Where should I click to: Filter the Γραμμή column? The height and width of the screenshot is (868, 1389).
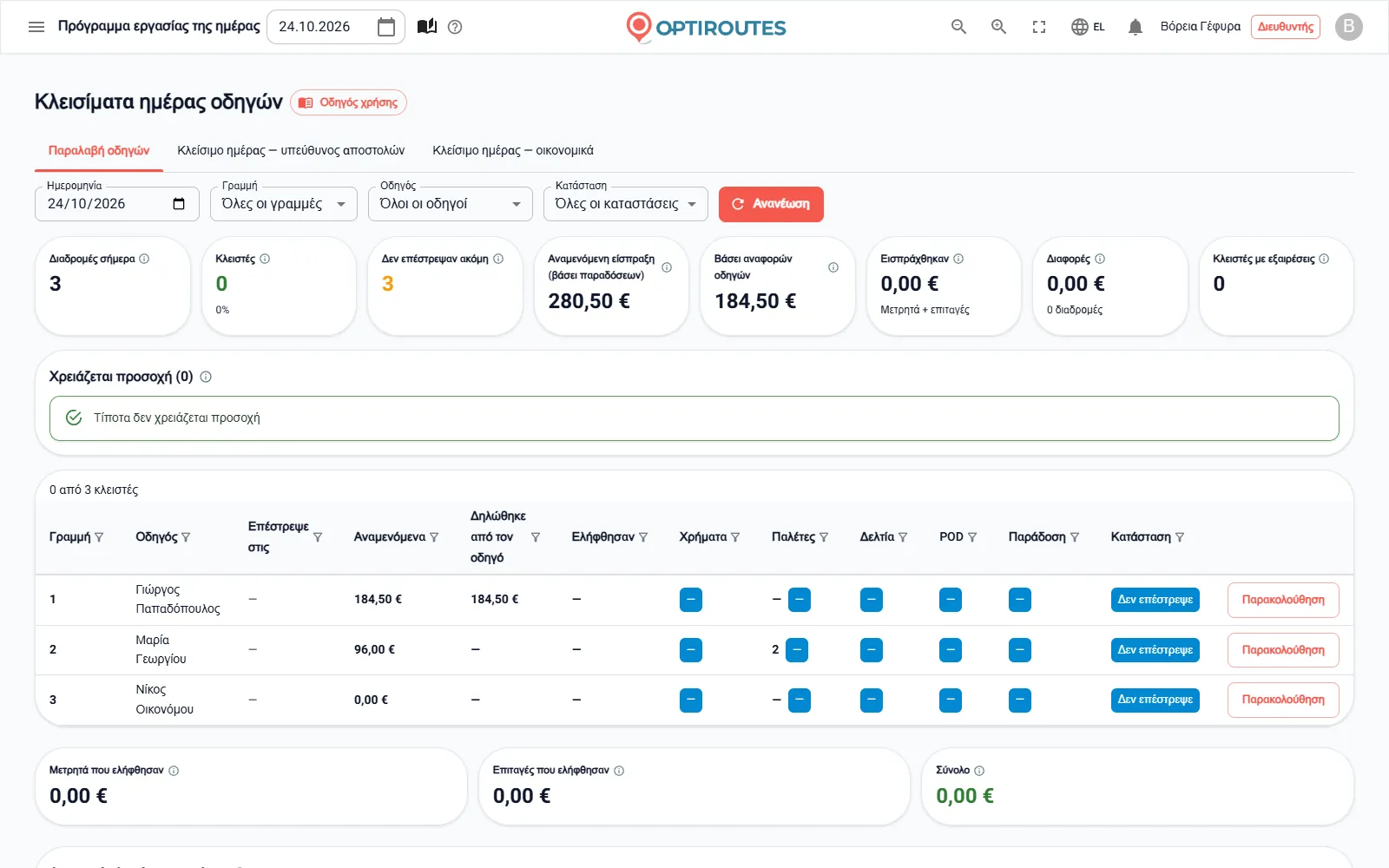point(99,537)
